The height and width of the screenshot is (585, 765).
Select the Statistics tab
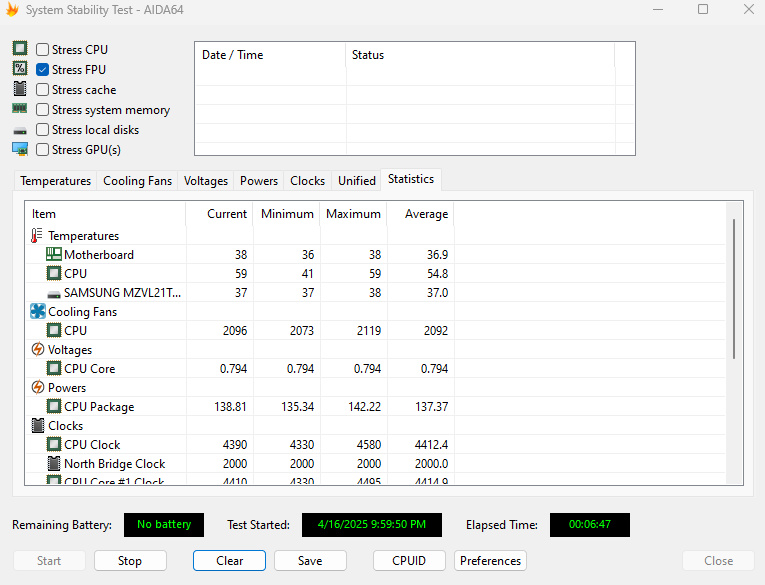click(411, 180)
